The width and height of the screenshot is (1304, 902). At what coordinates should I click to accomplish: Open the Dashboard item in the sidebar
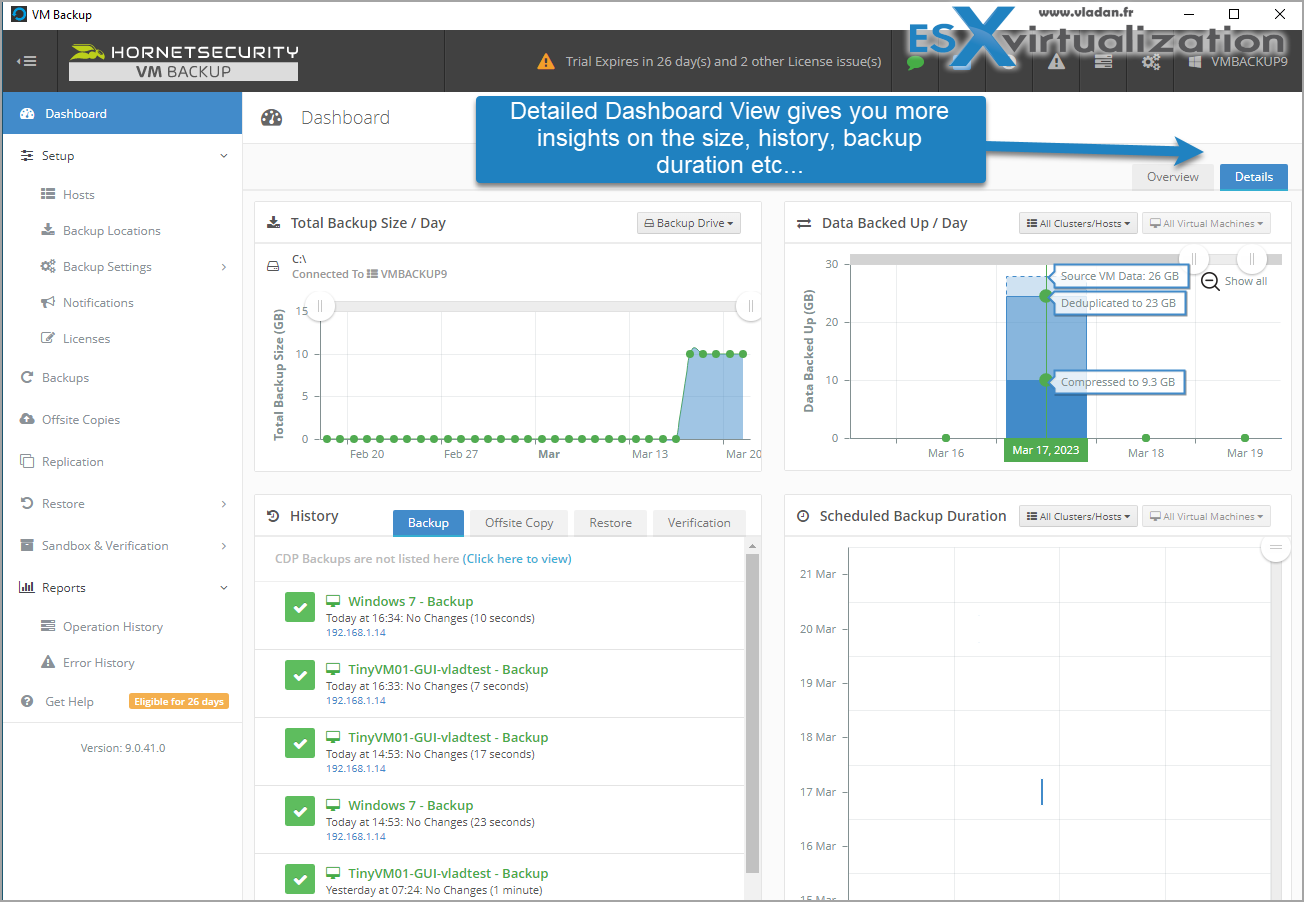[x=121, y=113]
